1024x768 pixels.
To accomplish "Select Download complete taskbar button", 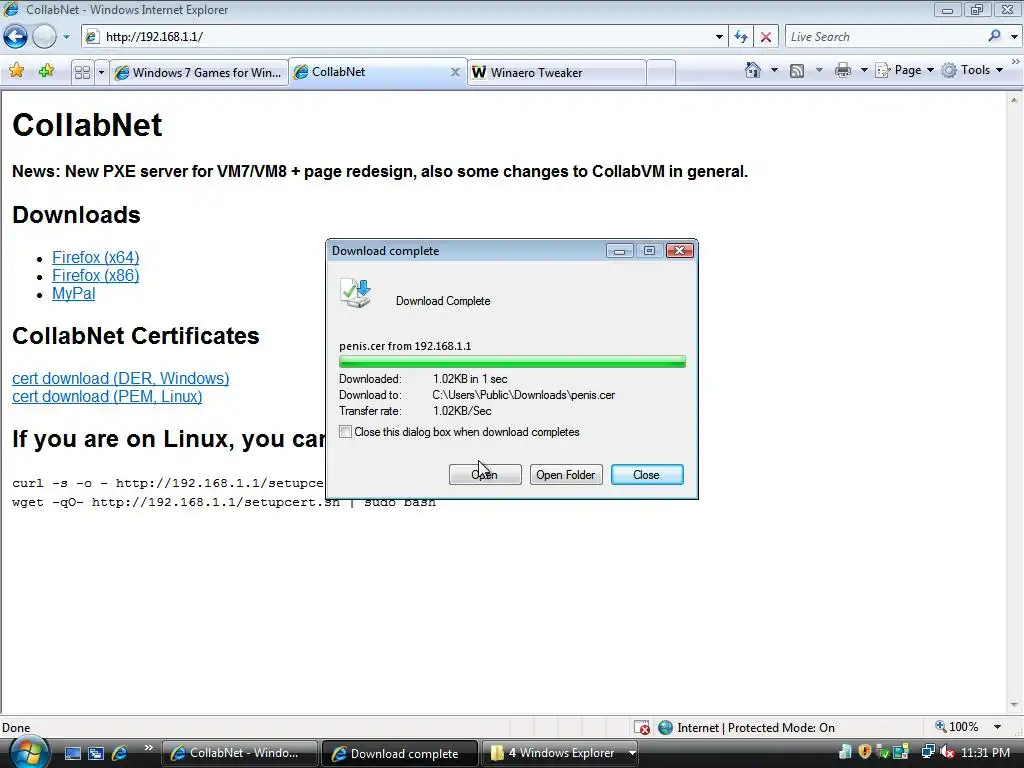I will click(400, 753).
